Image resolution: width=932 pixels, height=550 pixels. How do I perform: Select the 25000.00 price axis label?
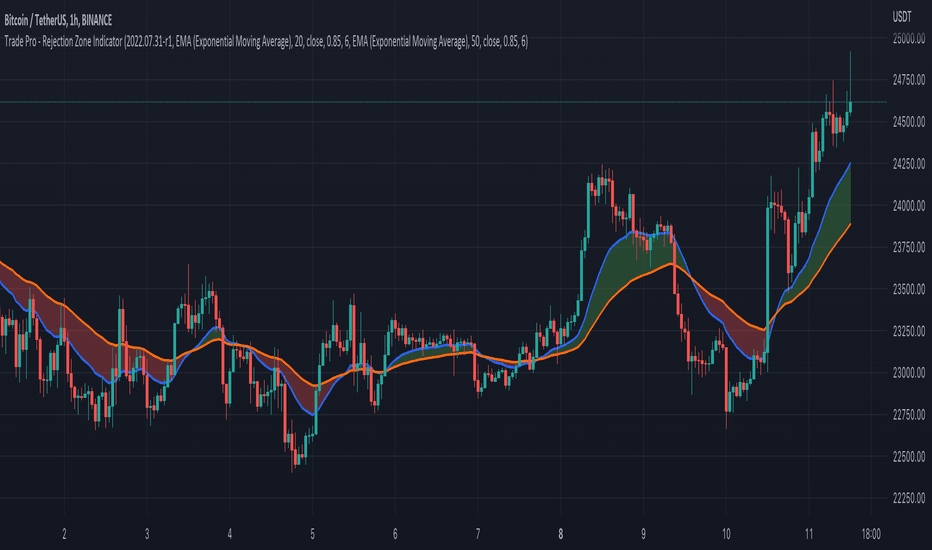(908, 39)
